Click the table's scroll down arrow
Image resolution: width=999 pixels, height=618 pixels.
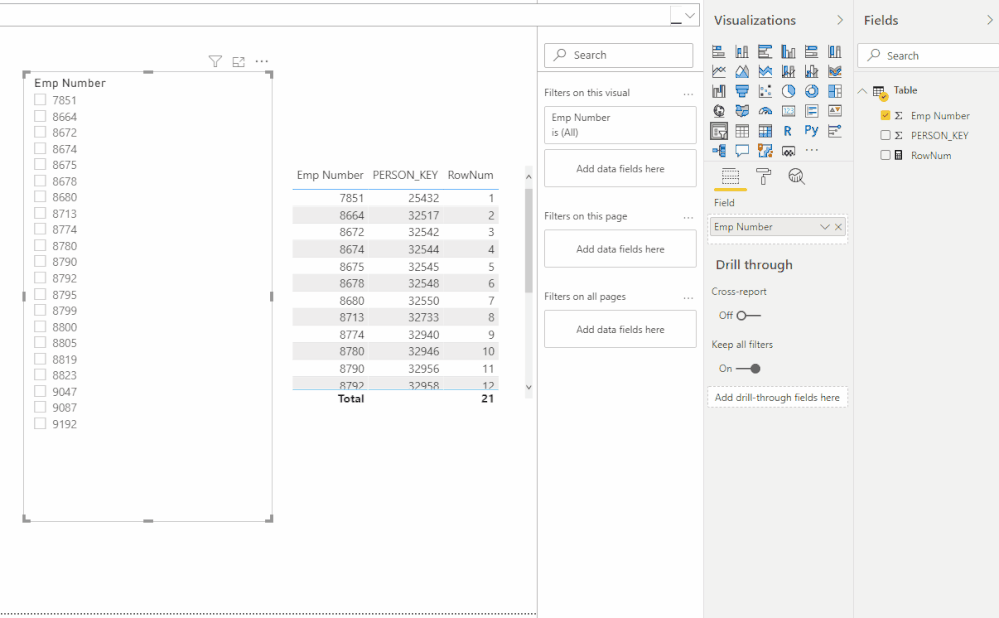(528, 387)
